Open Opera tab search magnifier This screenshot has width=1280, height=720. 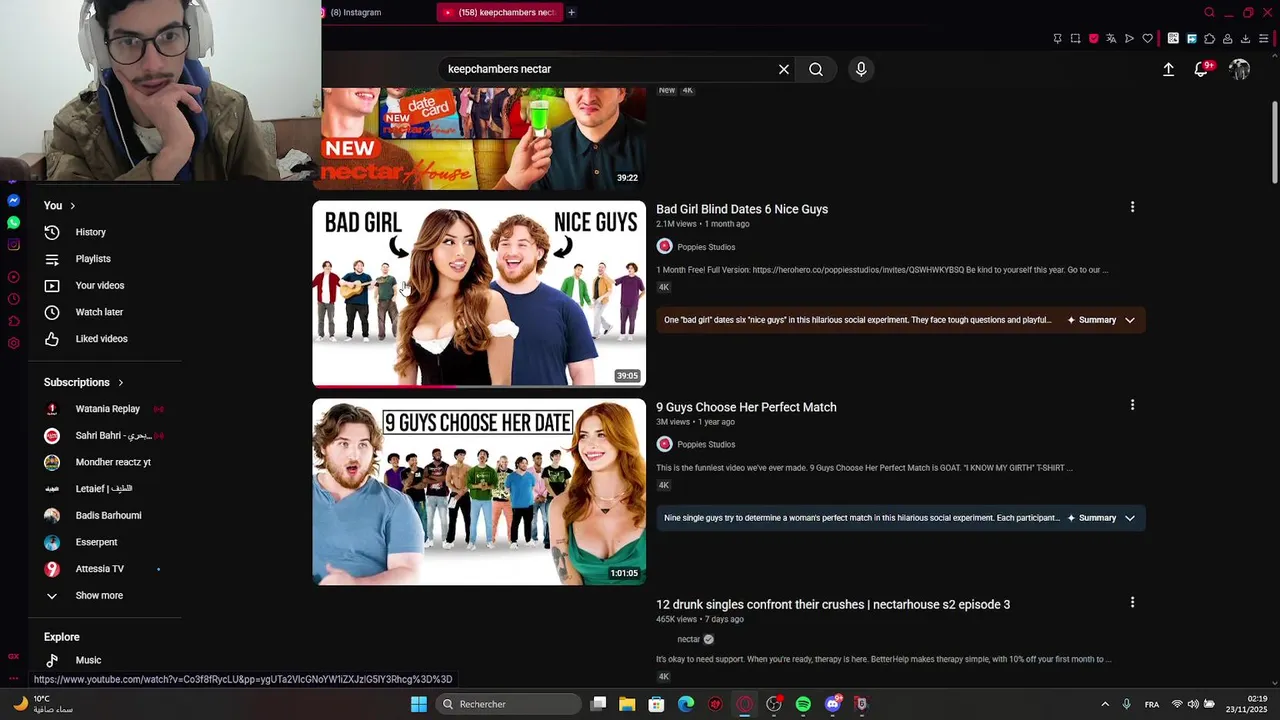tap(1209, 12)
